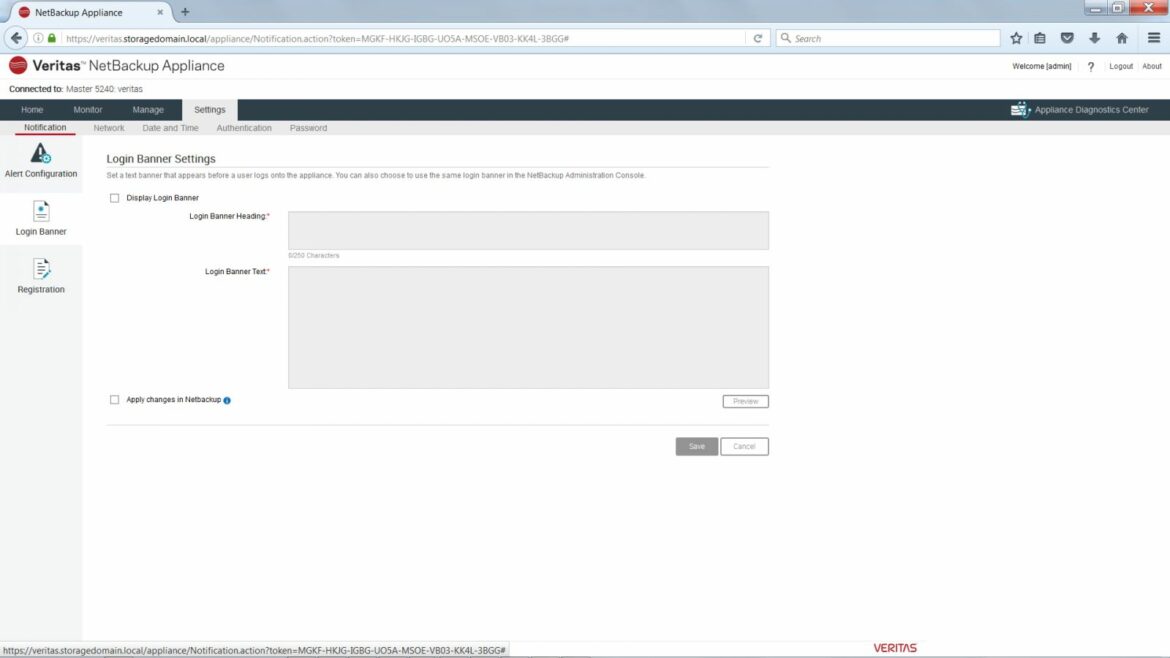The height and width of the screenshot is (658, 1170).
Task: Open a new browser tab
Action: point(185,12)
